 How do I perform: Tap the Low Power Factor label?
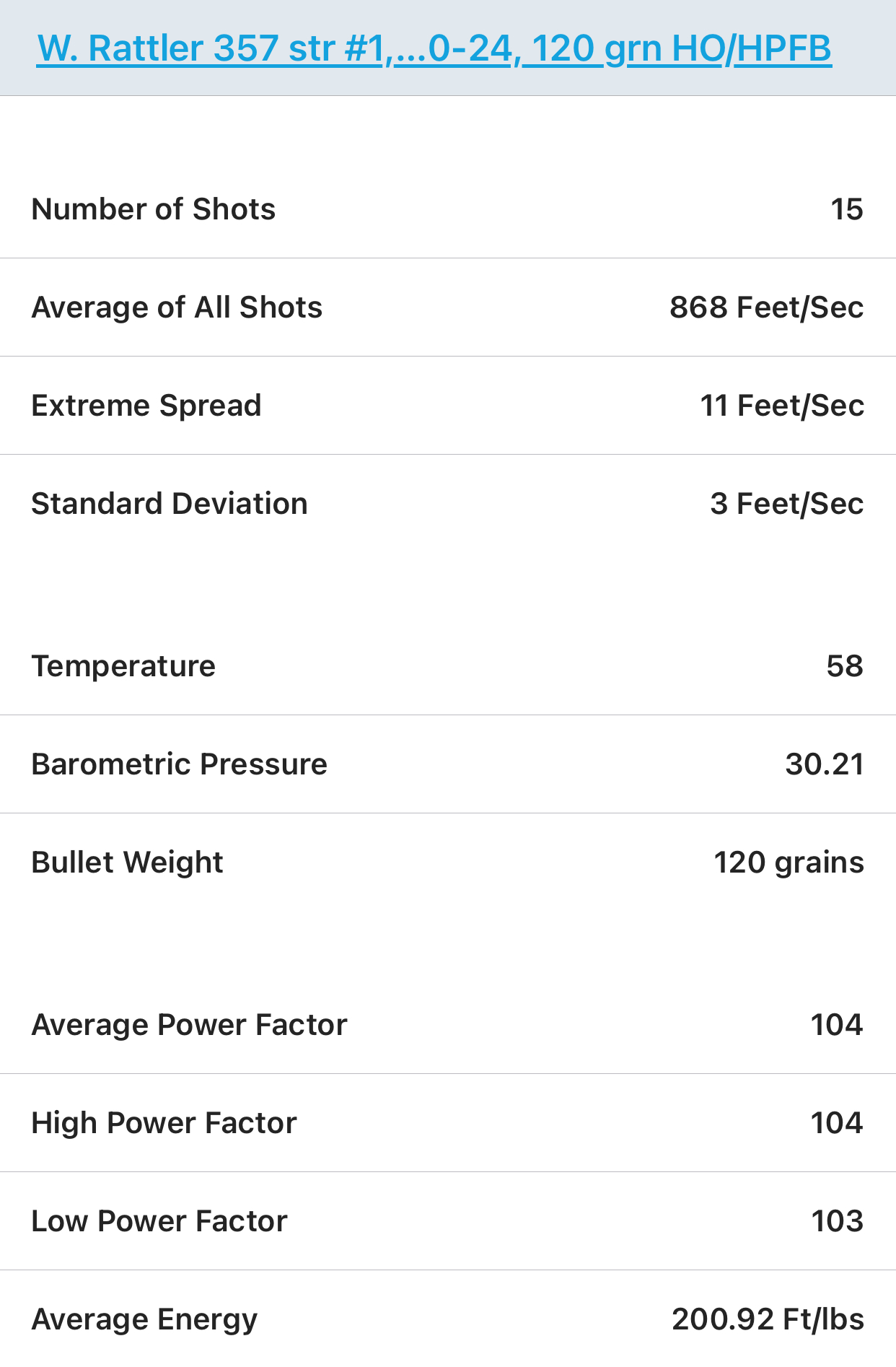[x=159, y=1221]
